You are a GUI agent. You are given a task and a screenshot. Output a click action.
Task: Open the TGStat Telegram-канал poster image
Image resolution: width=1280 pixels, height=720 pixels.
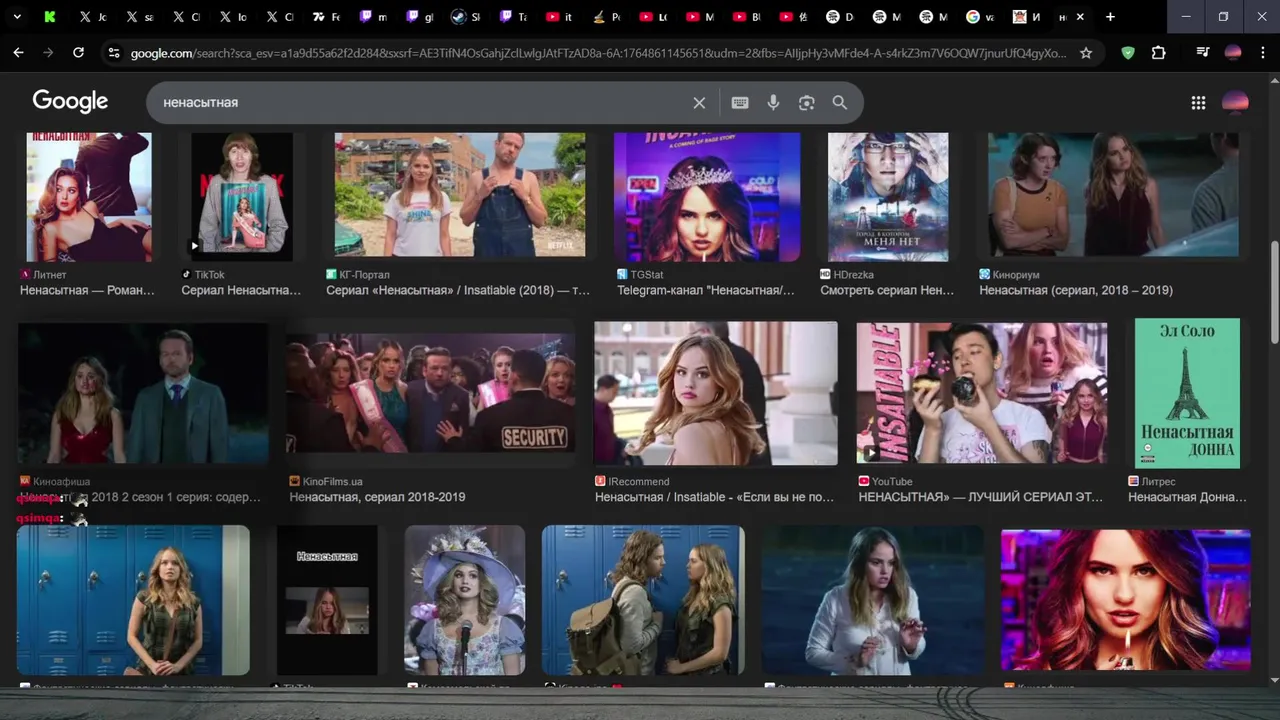pos(707,196)
